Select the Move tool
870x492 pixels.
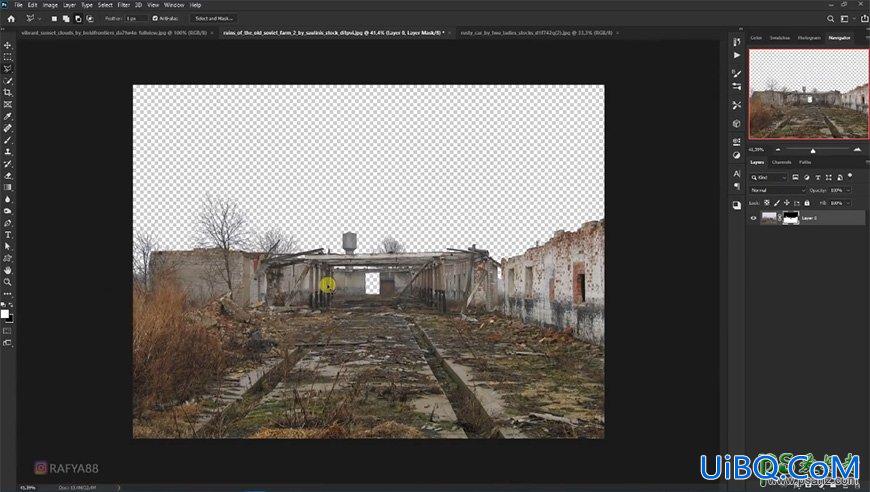coord(7,45)
